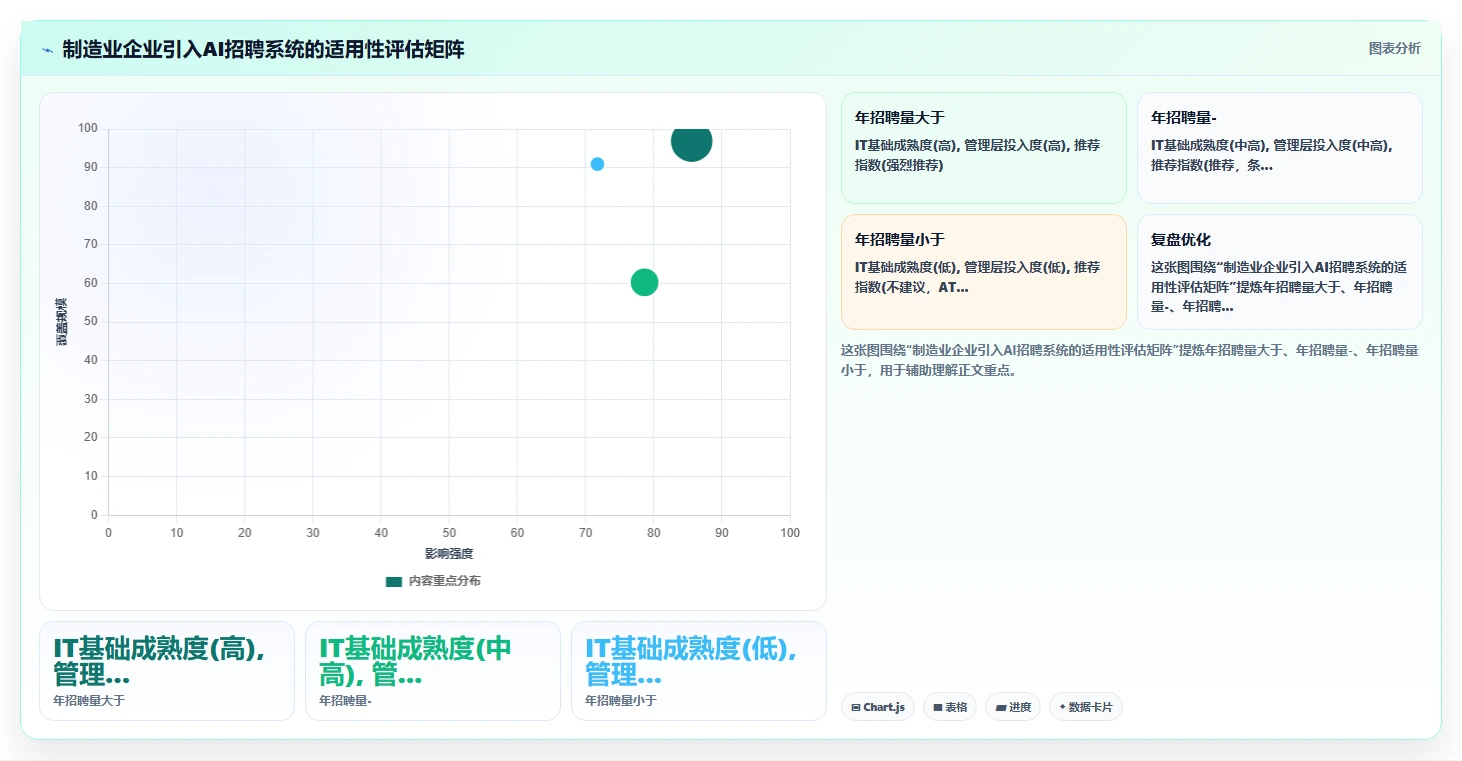Click the 影响强度 x-axis label
Image resolution: width=1462 pixels, height=761 pixels.
449,554
